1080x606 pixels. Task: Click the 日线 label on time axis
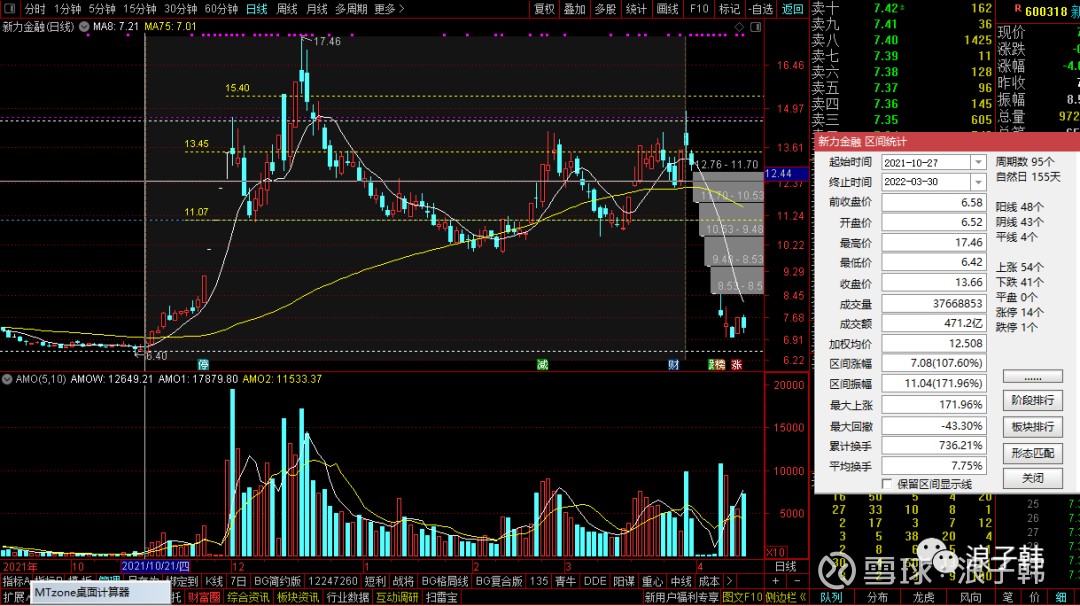[x=785, y=567]
